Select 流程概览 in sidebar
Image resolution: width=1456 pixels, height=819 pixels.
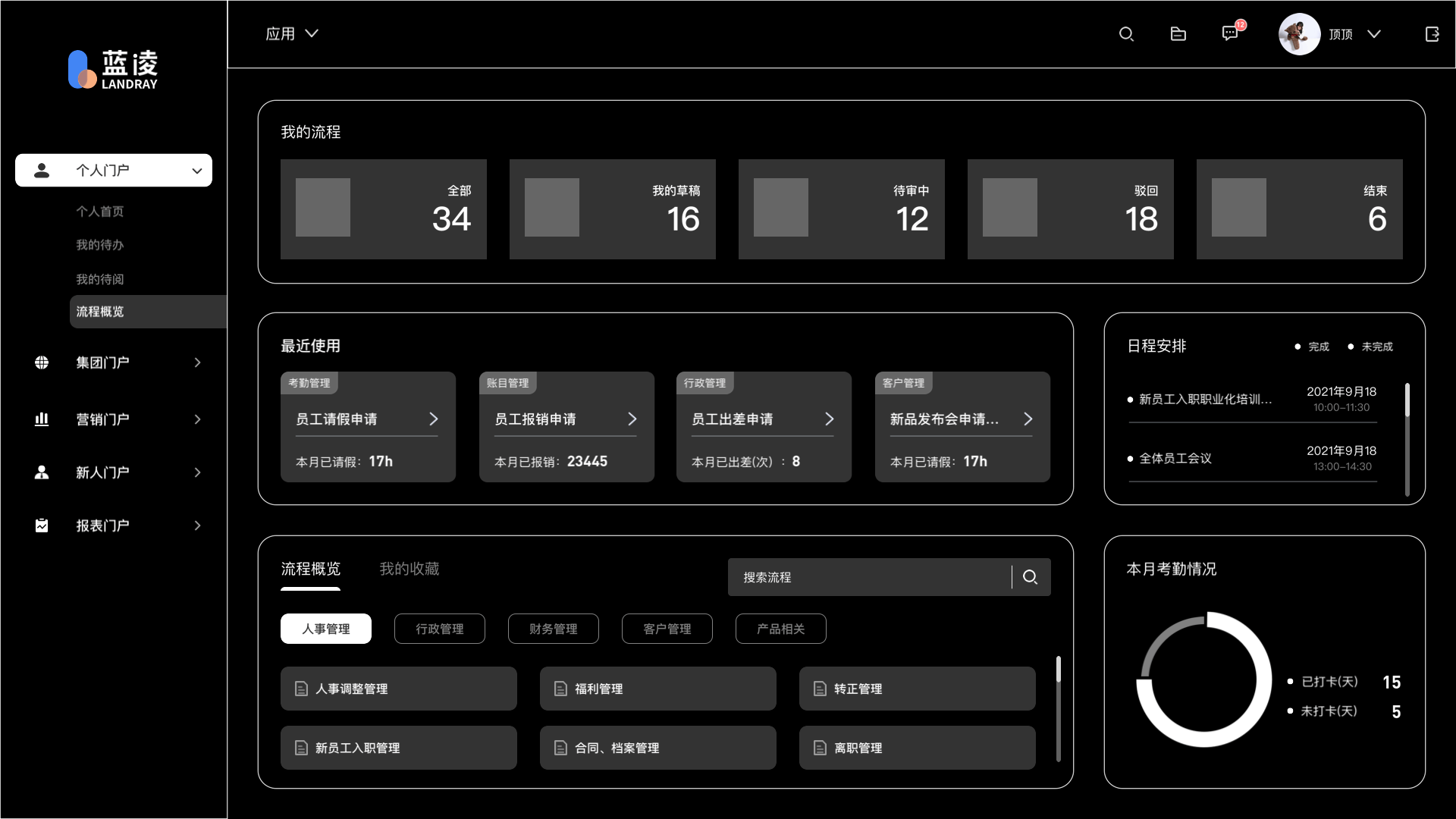coord(149,312)
